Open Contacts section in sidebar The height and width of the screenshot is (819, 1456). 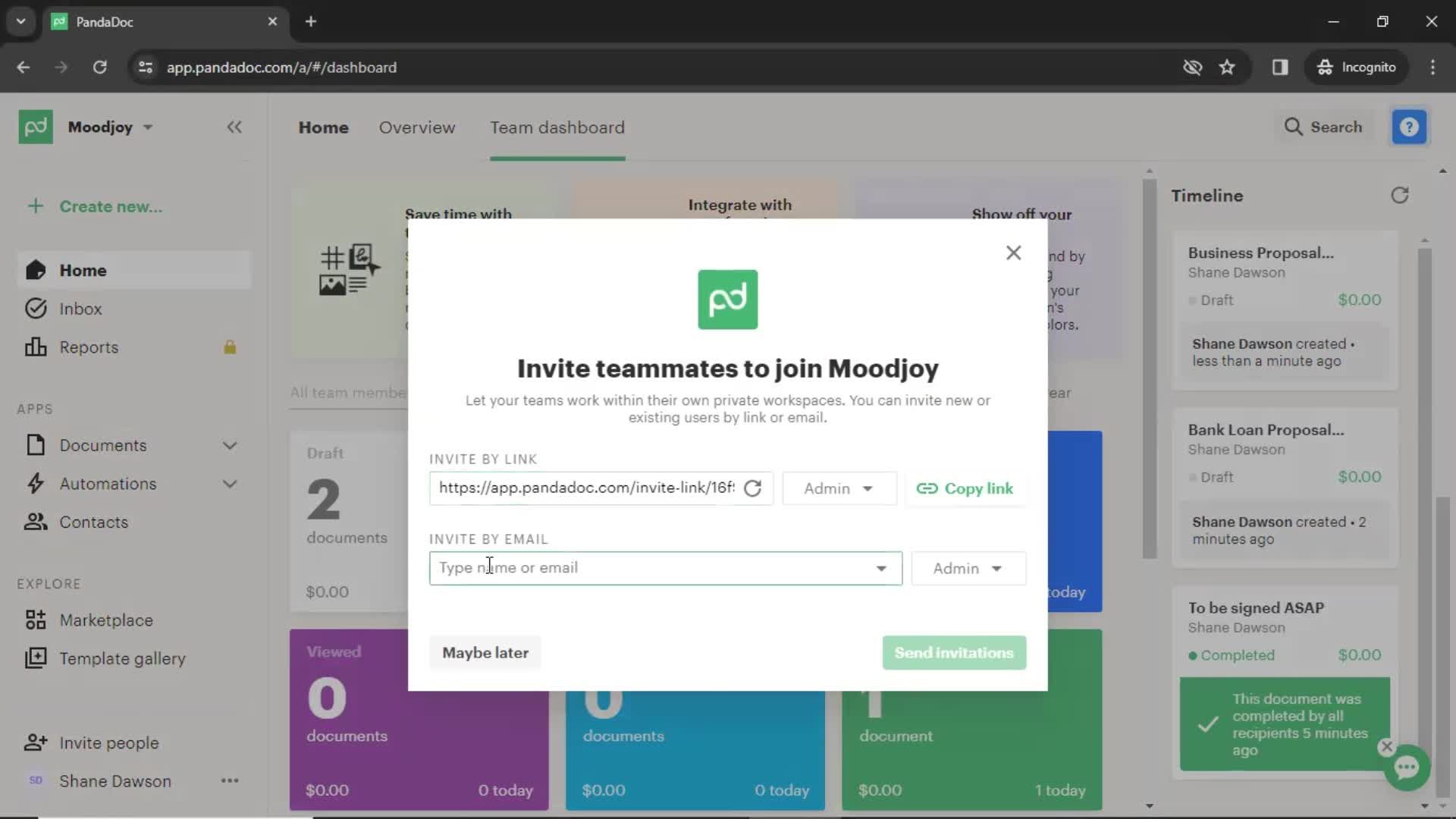coord(94,521)
